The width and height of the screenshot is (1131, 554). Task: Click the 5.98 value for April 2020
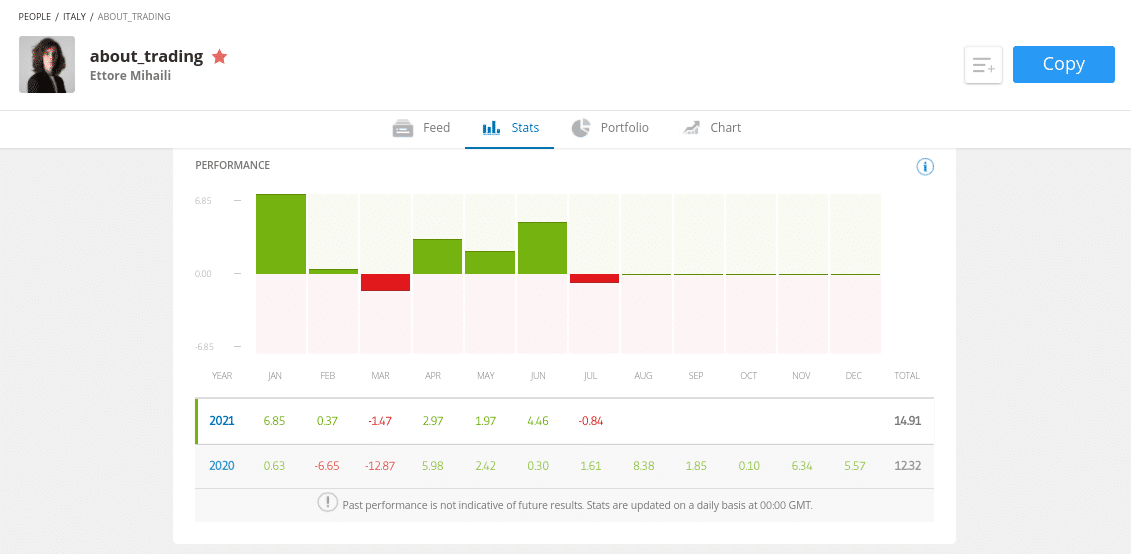[x=433, y=465]
